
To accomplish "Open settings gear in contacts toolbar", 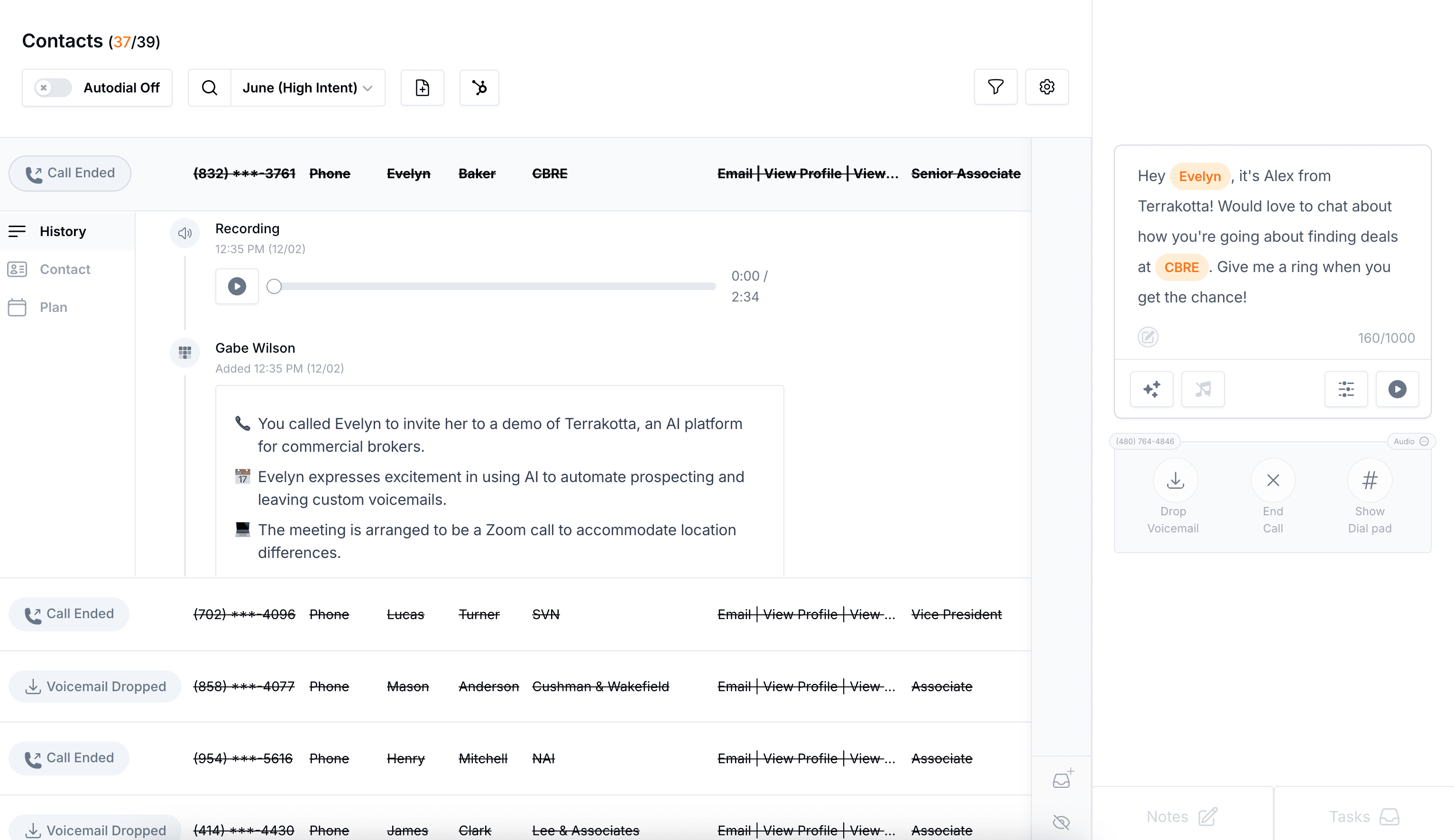I will click(x=1047, y=87).
